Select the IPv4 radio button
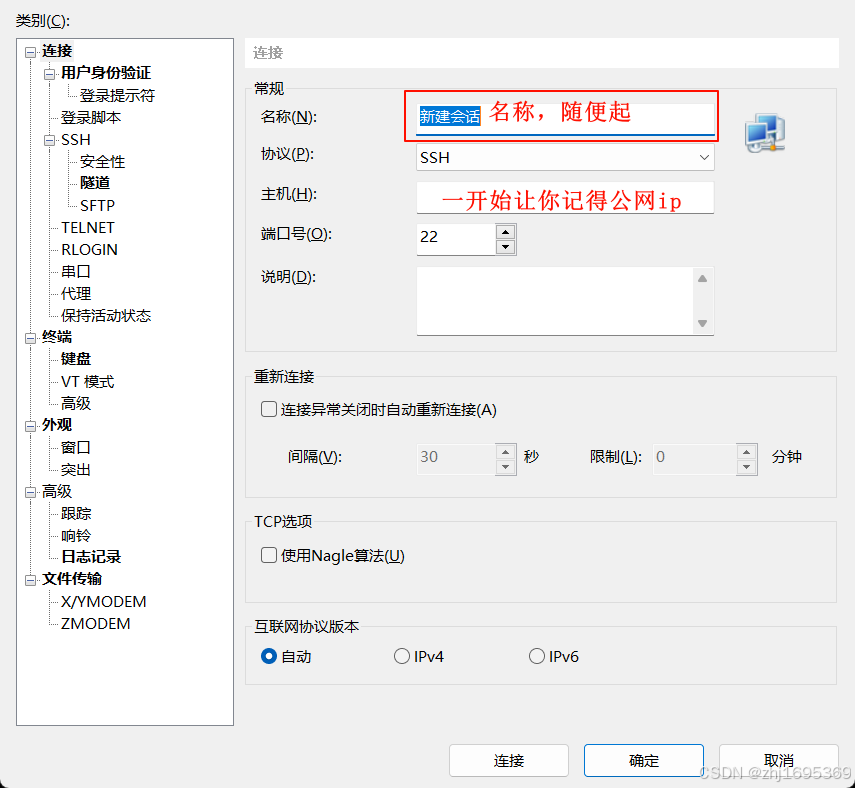This screenshot has height=788, width=855. (401, 656)
